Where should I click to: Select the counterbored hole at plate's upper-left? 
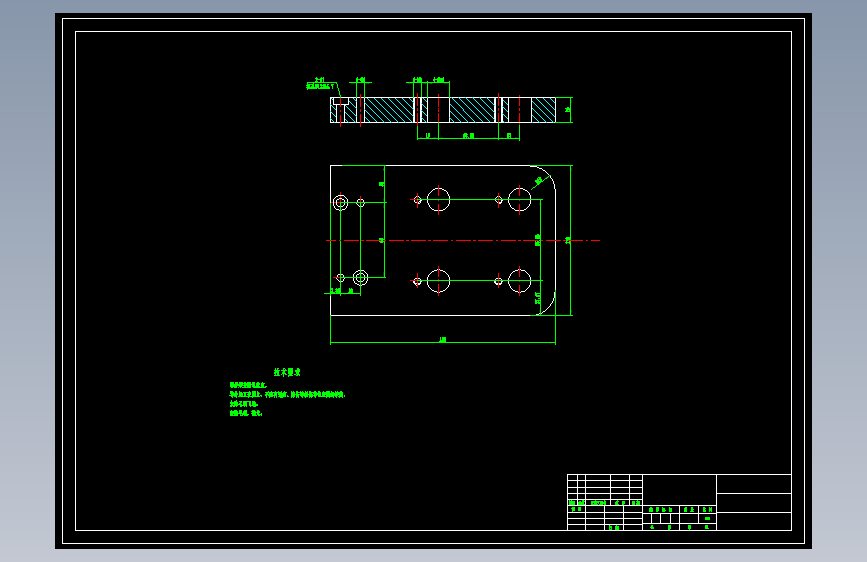(x=341, y=202)
